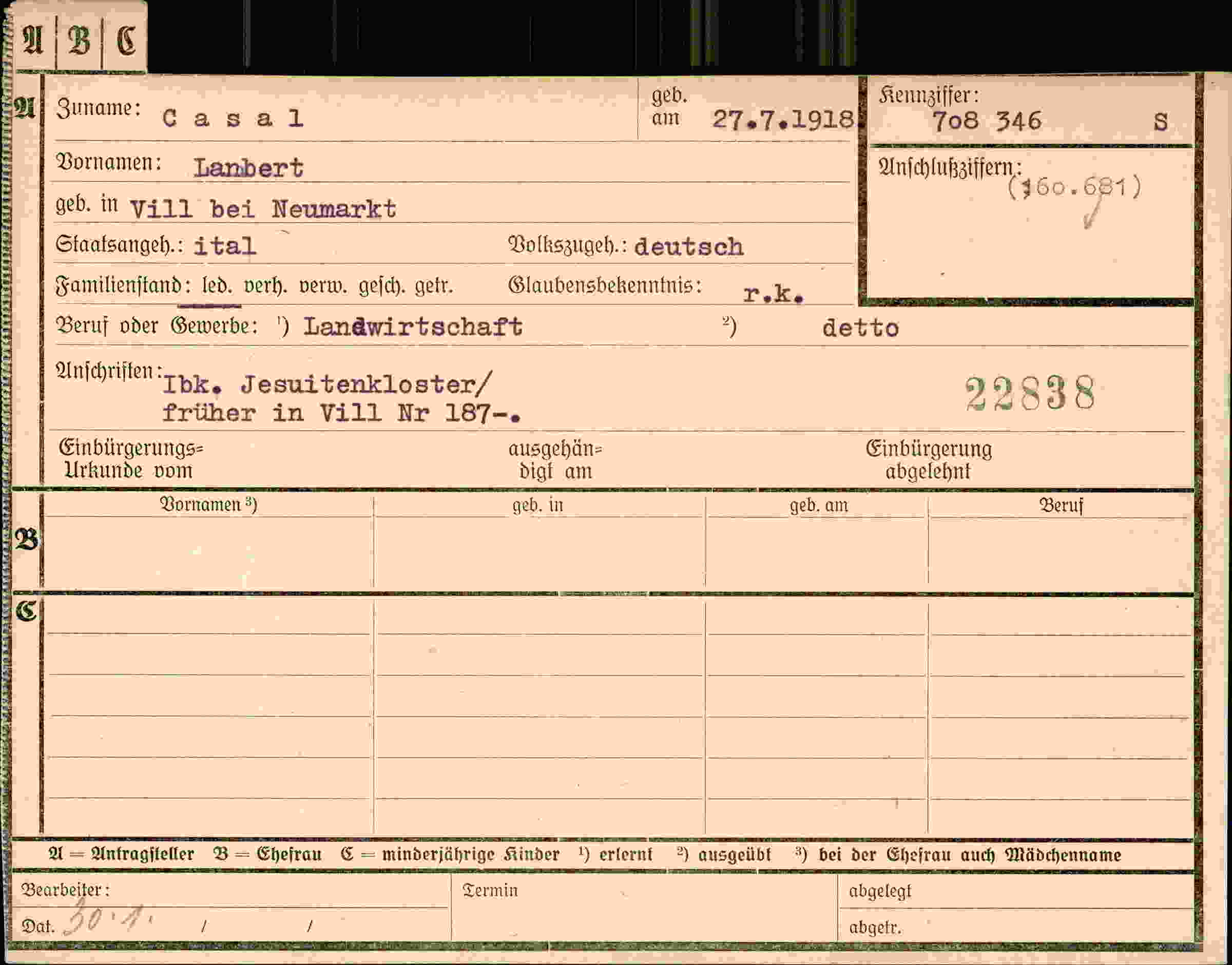Click the Kennziffer number 708 346
Viewport: 1232px width, 965px height.
[986, 122]
